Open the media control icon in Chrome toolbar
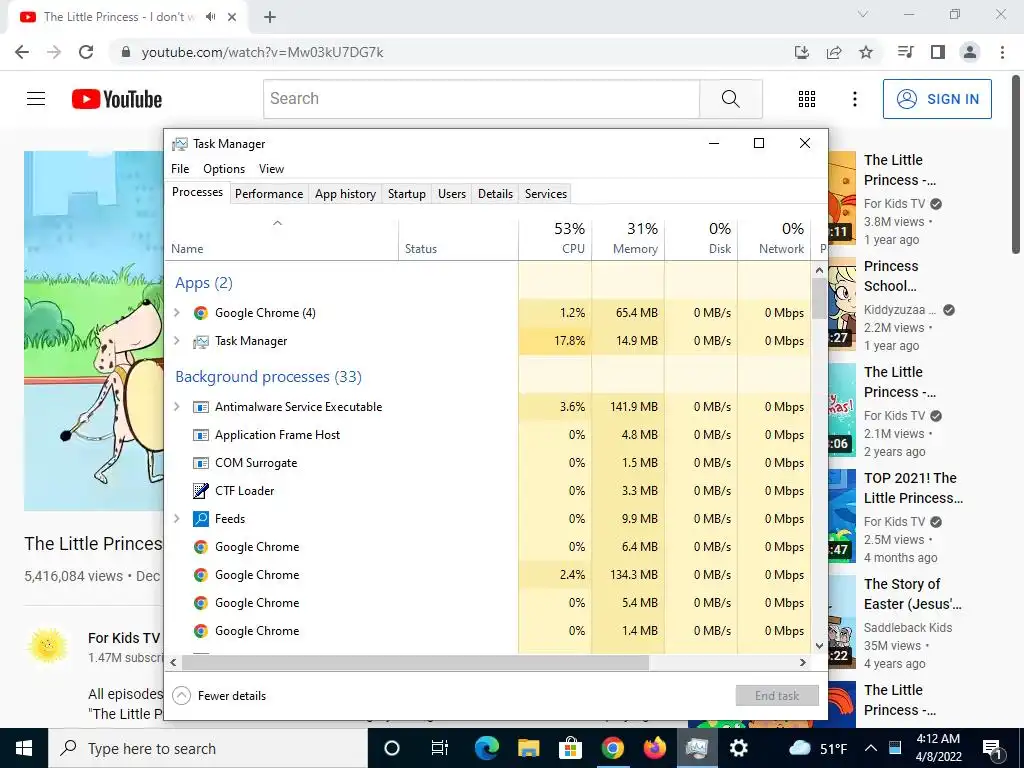This screenshot has height=768, width=1024. 905,52
